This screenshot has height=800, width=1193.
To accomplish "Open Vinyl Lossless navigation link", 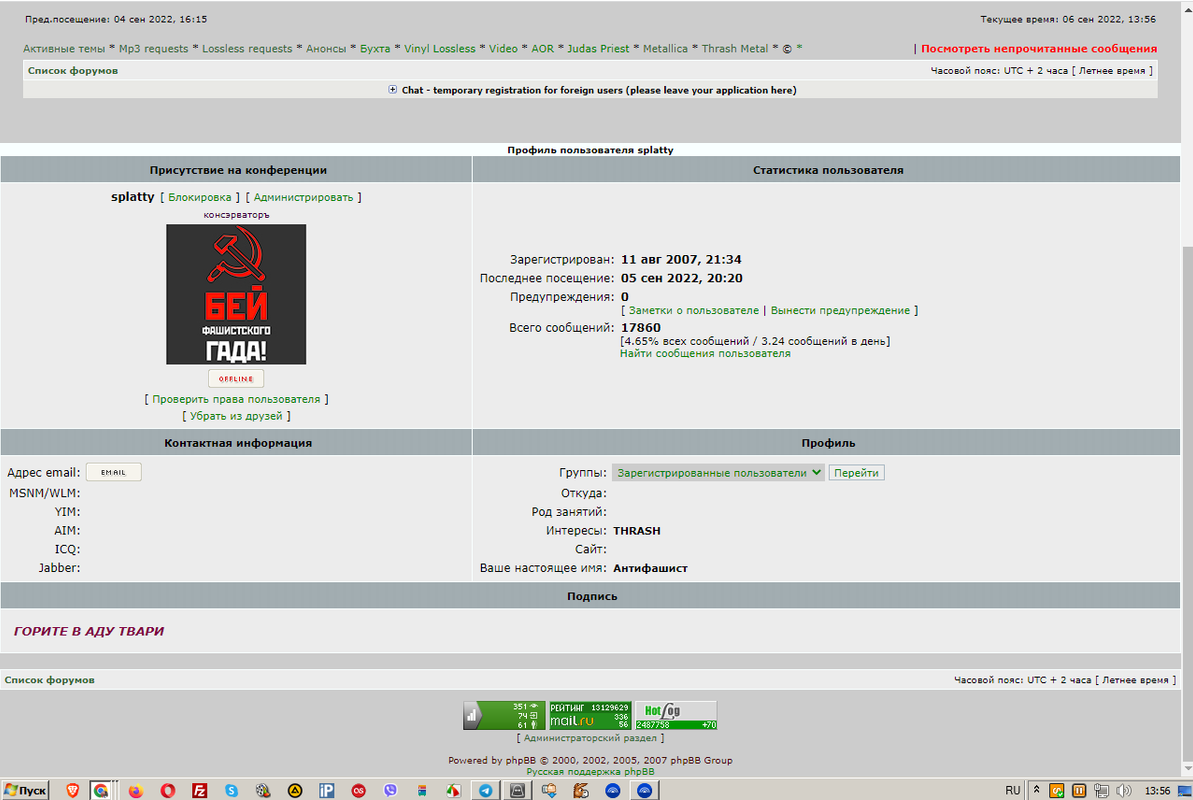I will click(x=439, y=49).
